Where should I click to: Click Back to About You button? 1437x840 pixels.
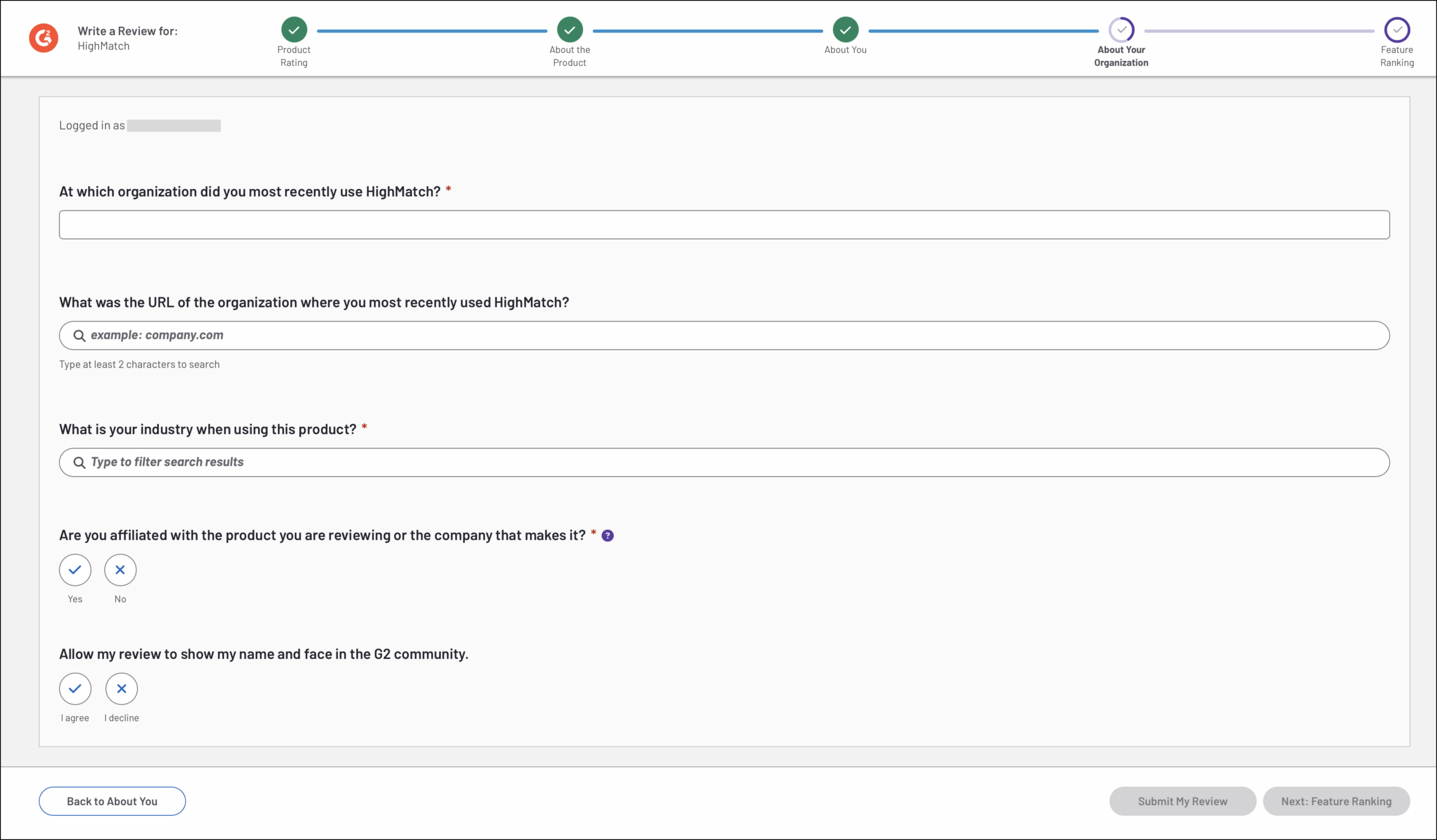(112, 801)
